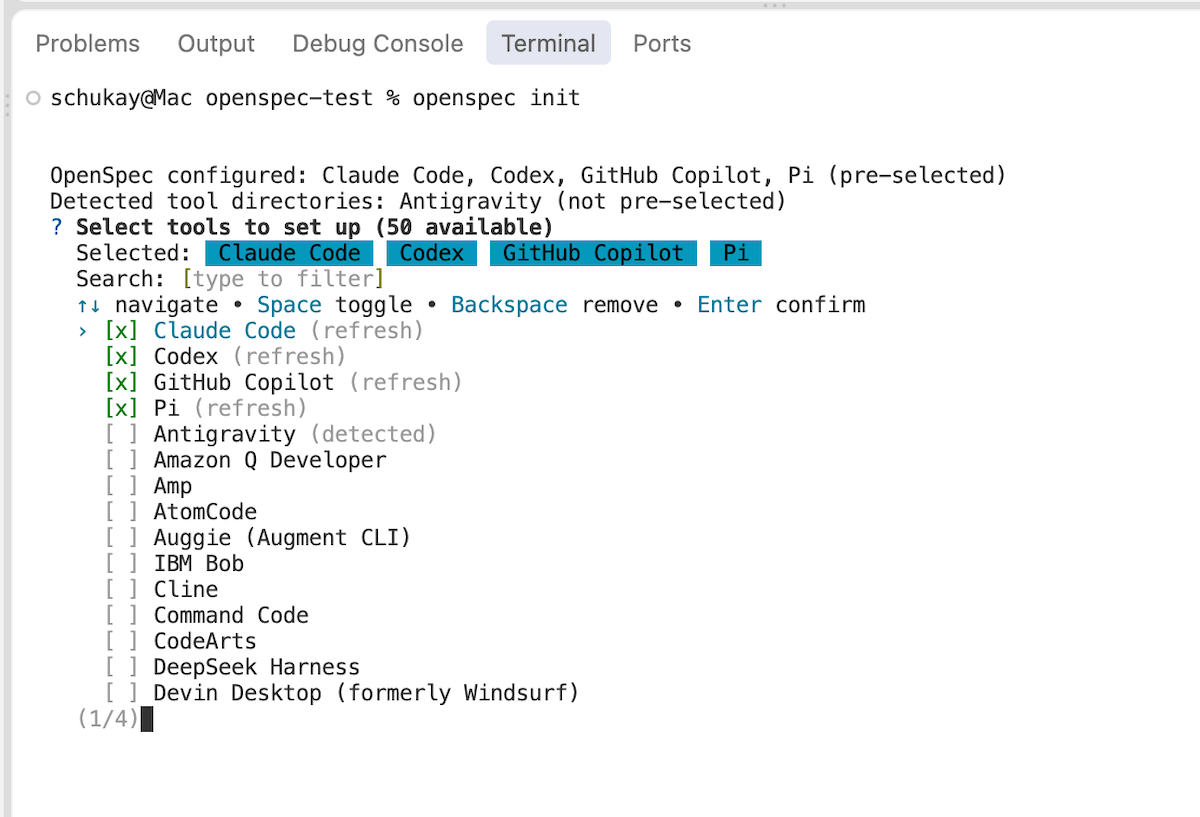This screenshot has width=1200, height=817.
Task: Check the Cline checkbox
Action: pos(122,591)
